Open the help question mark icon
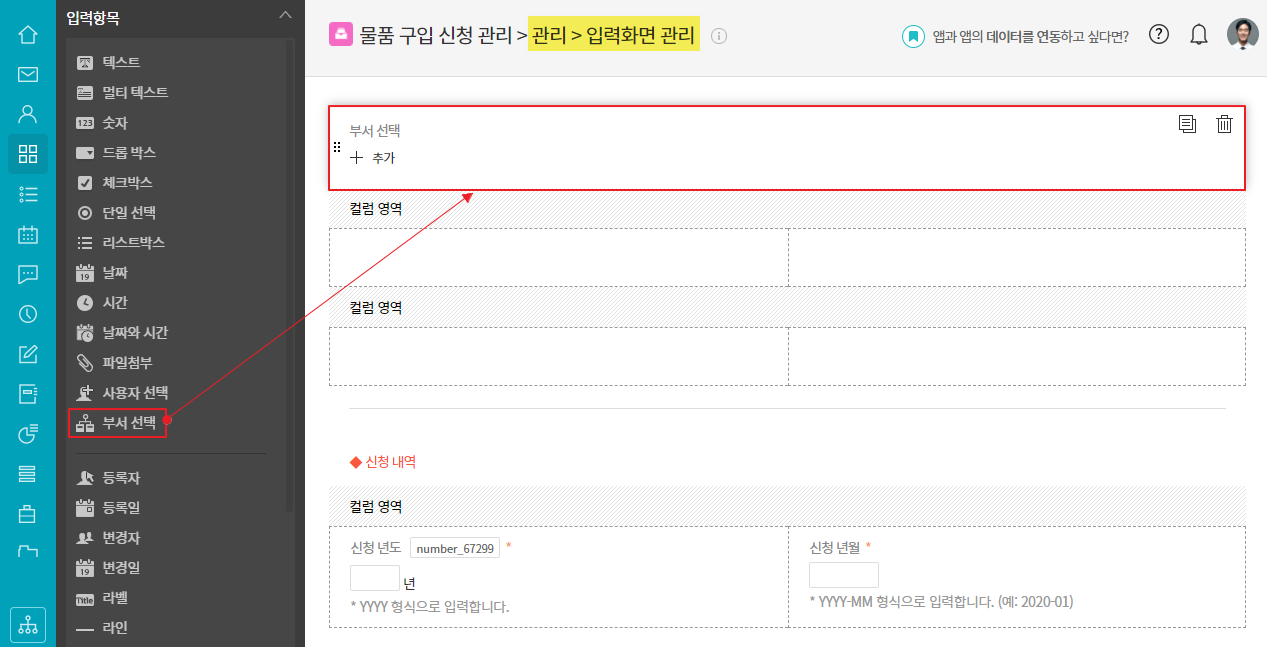1267x647 pixels. [1159, 35]
